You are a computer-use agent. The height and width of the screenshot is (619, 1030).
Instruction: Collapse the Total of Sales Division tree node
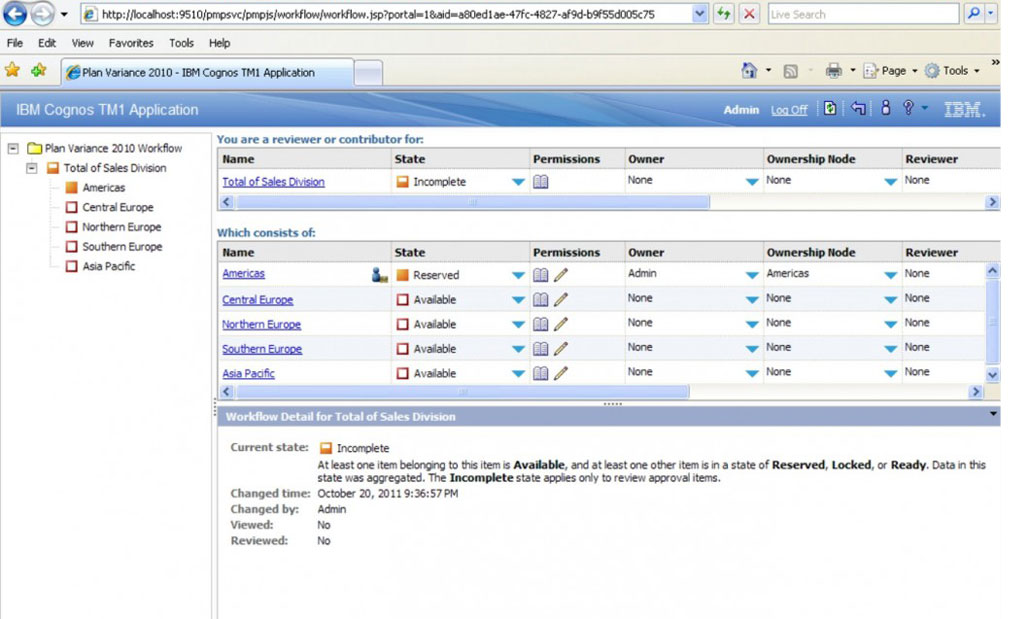(x=32, y=168)
